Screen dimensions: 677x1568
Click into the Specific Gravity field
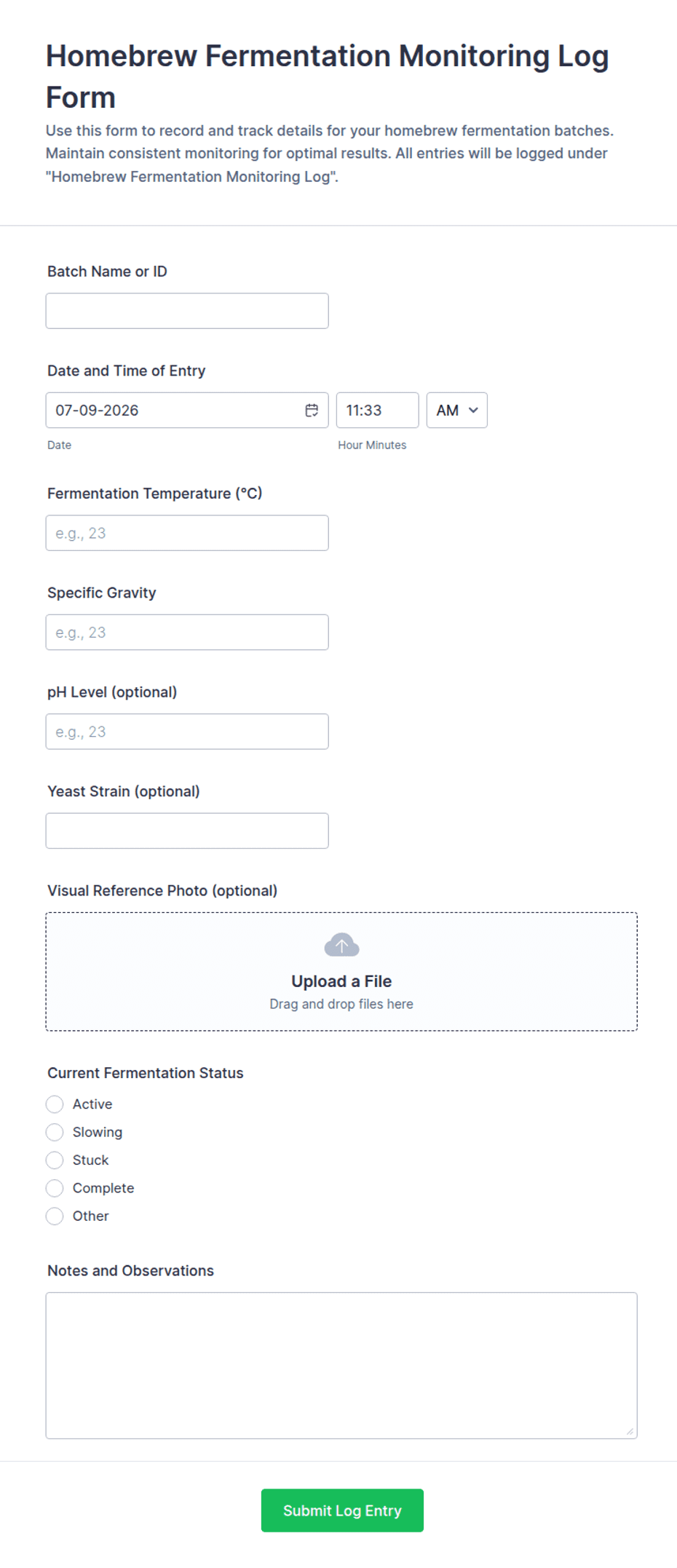pyautogui.click(x=187, y=633)
